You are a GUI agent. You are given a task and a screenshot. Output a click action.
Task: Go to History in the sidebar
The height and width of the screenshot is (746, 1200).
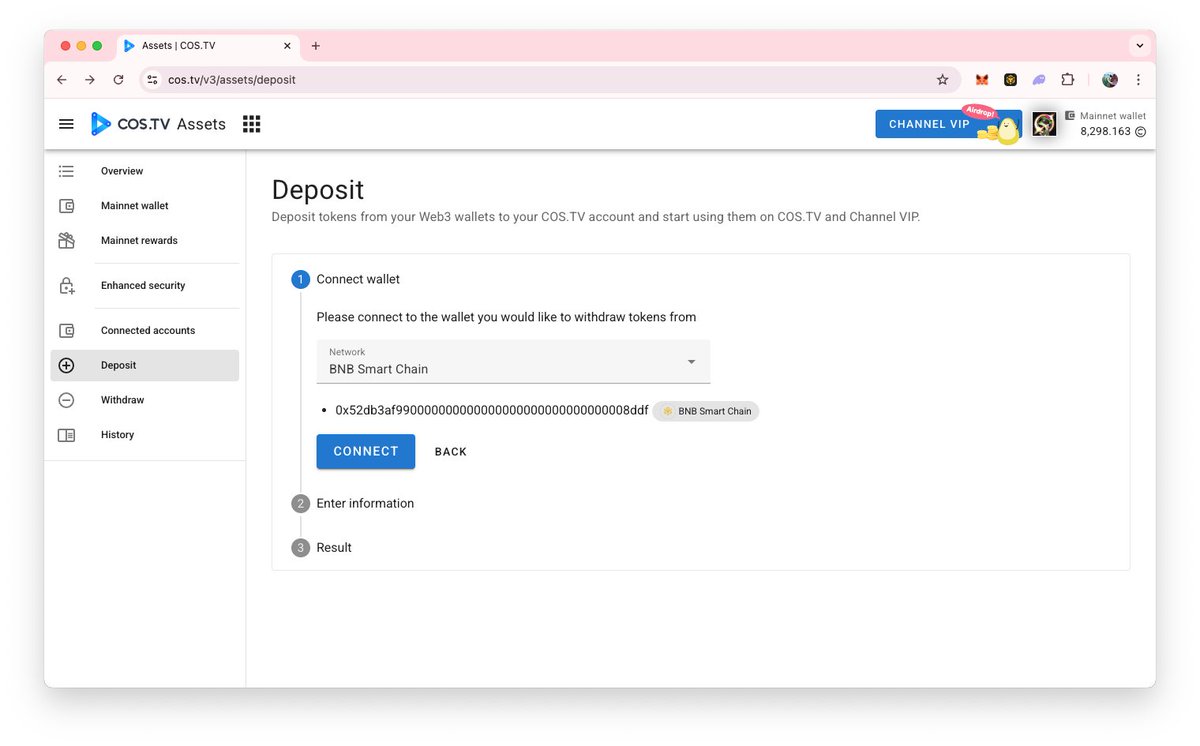[145, 435]
